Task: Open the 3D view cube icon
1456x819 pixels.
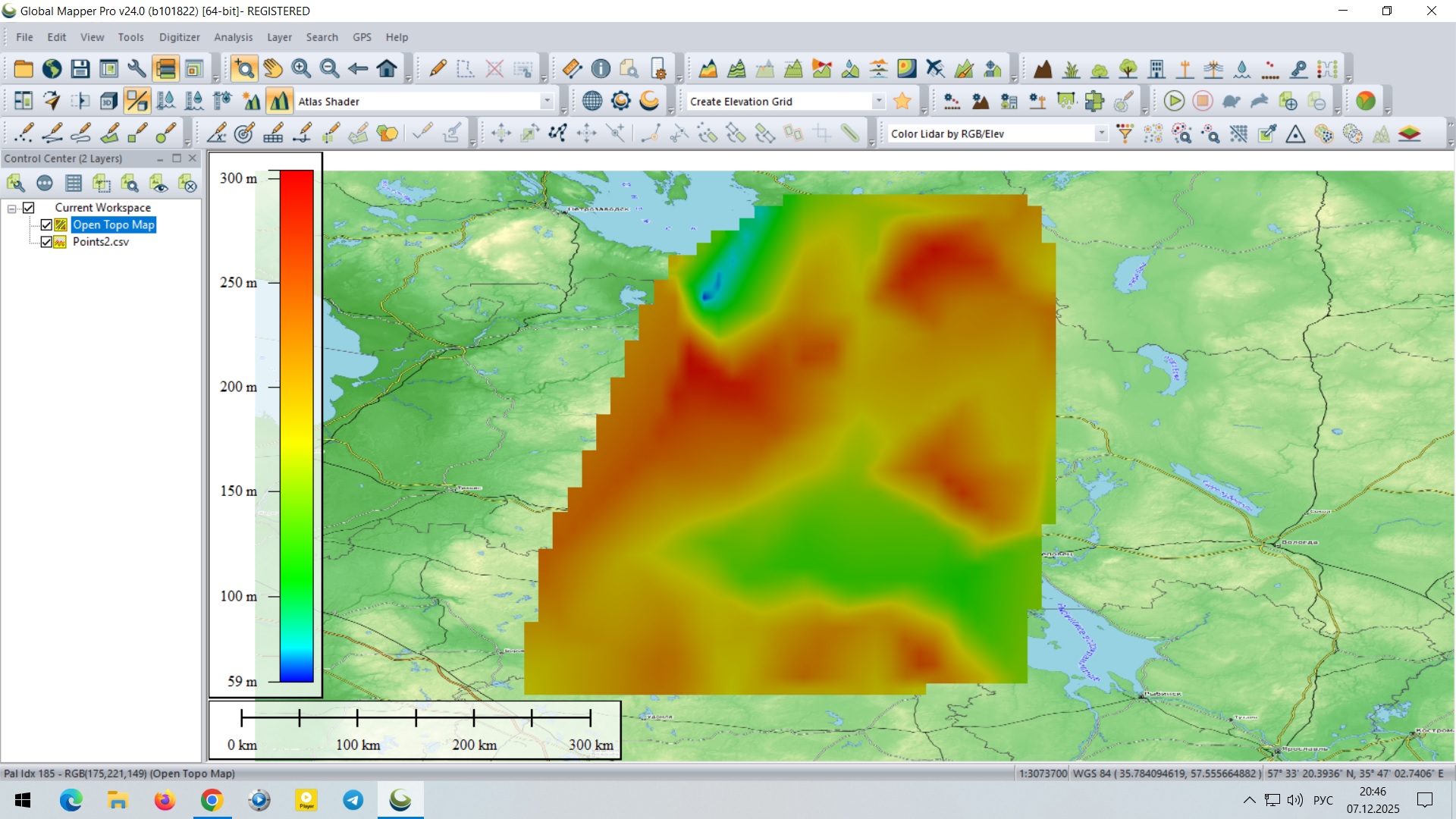Action: coord(108,101)
